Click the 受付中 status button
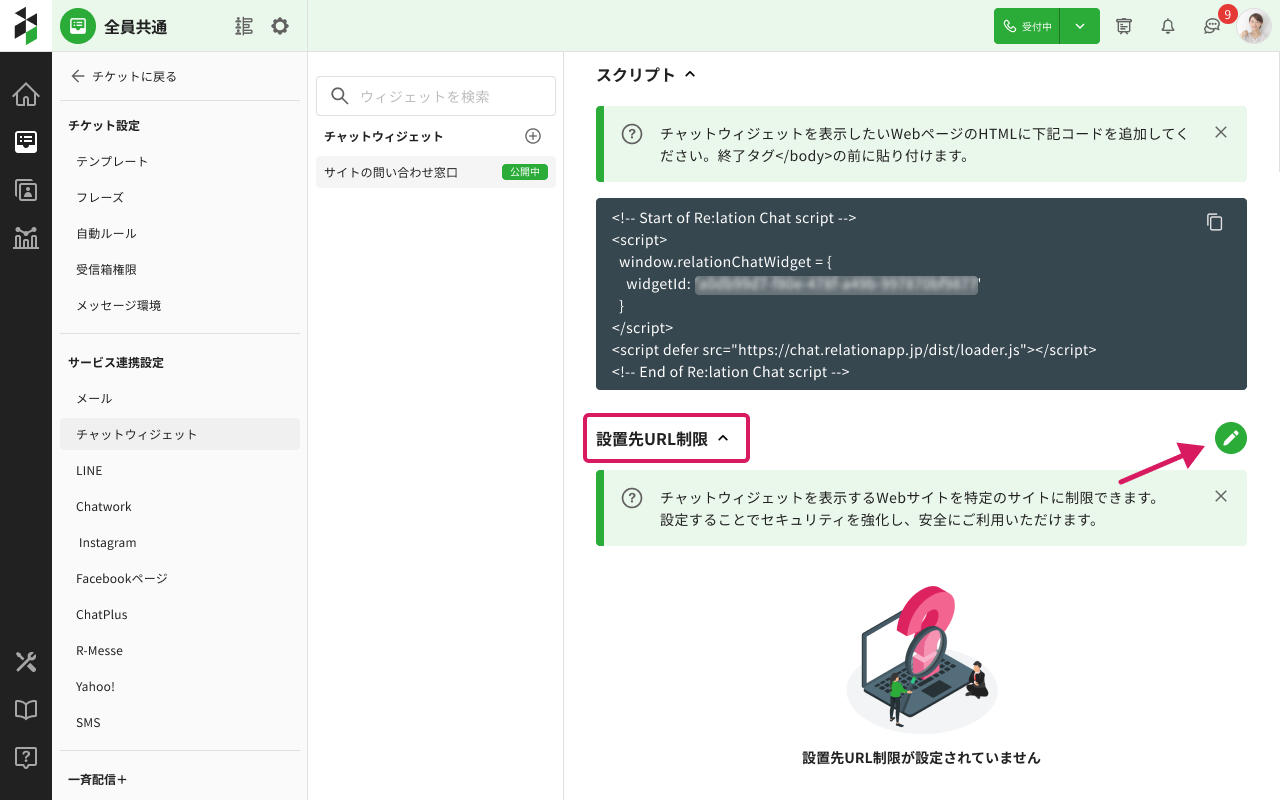1280x800 pixels. tap(1027, 26)
